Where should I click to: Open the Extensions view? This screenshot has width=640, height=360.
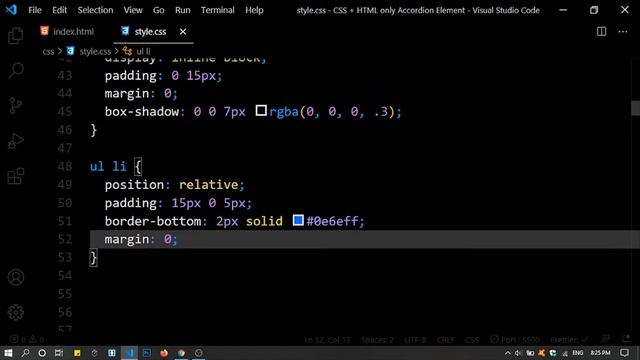tap(16, 176)
